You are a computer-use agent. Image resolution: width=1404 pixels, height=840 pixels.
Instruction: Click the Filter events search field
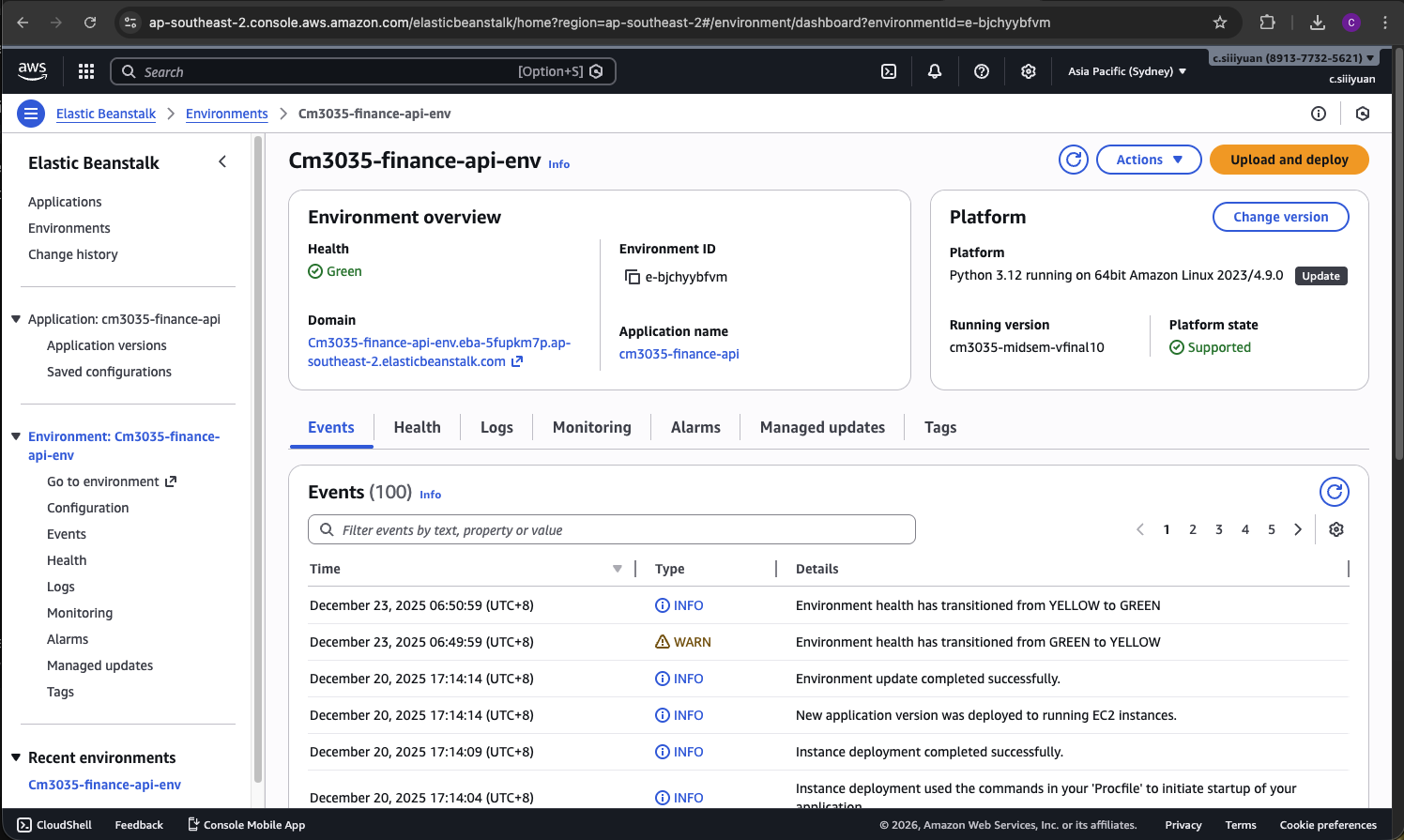(x=612, y=529)
